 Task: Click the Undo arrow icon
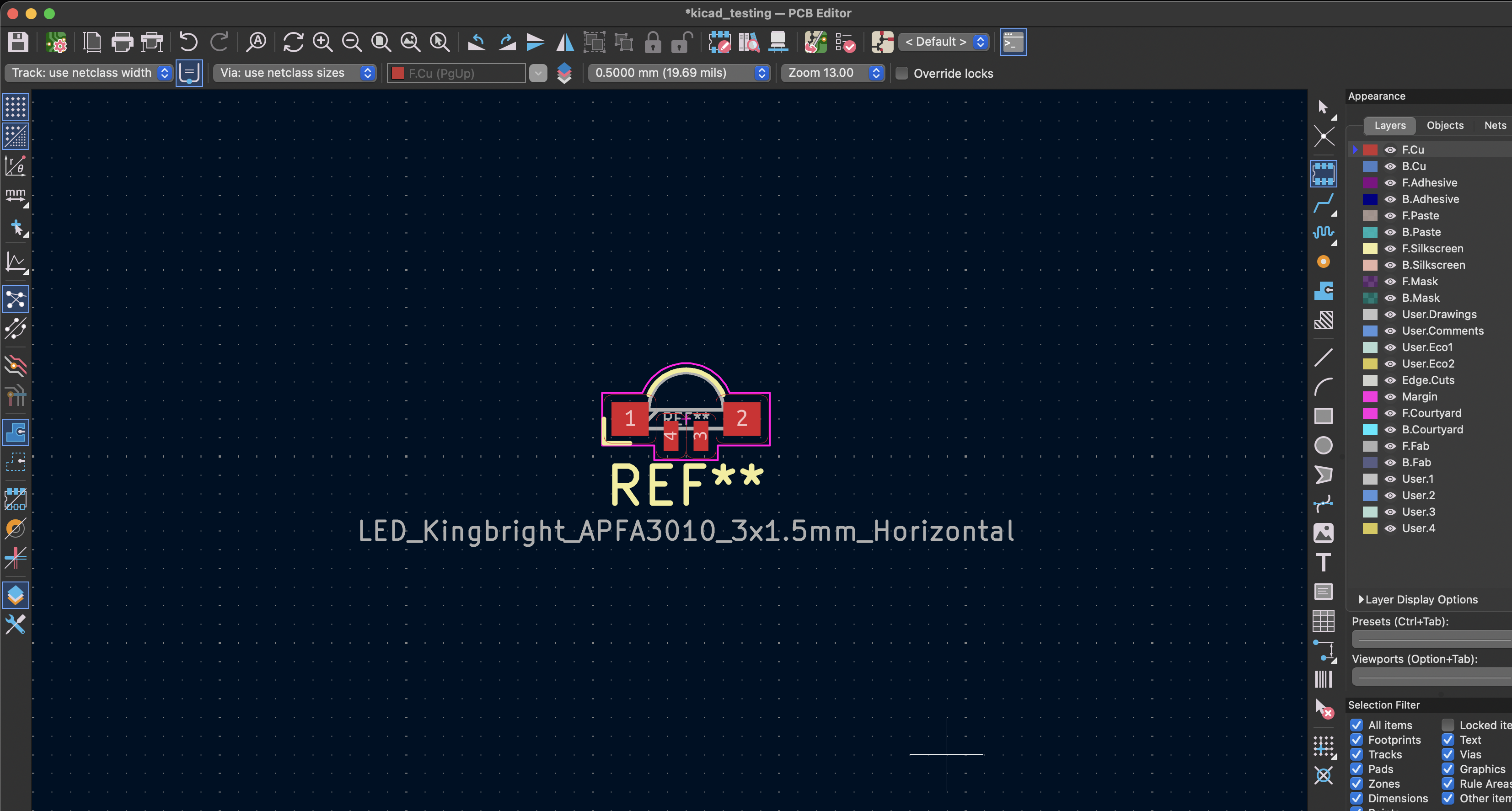[x=188, y=42]
